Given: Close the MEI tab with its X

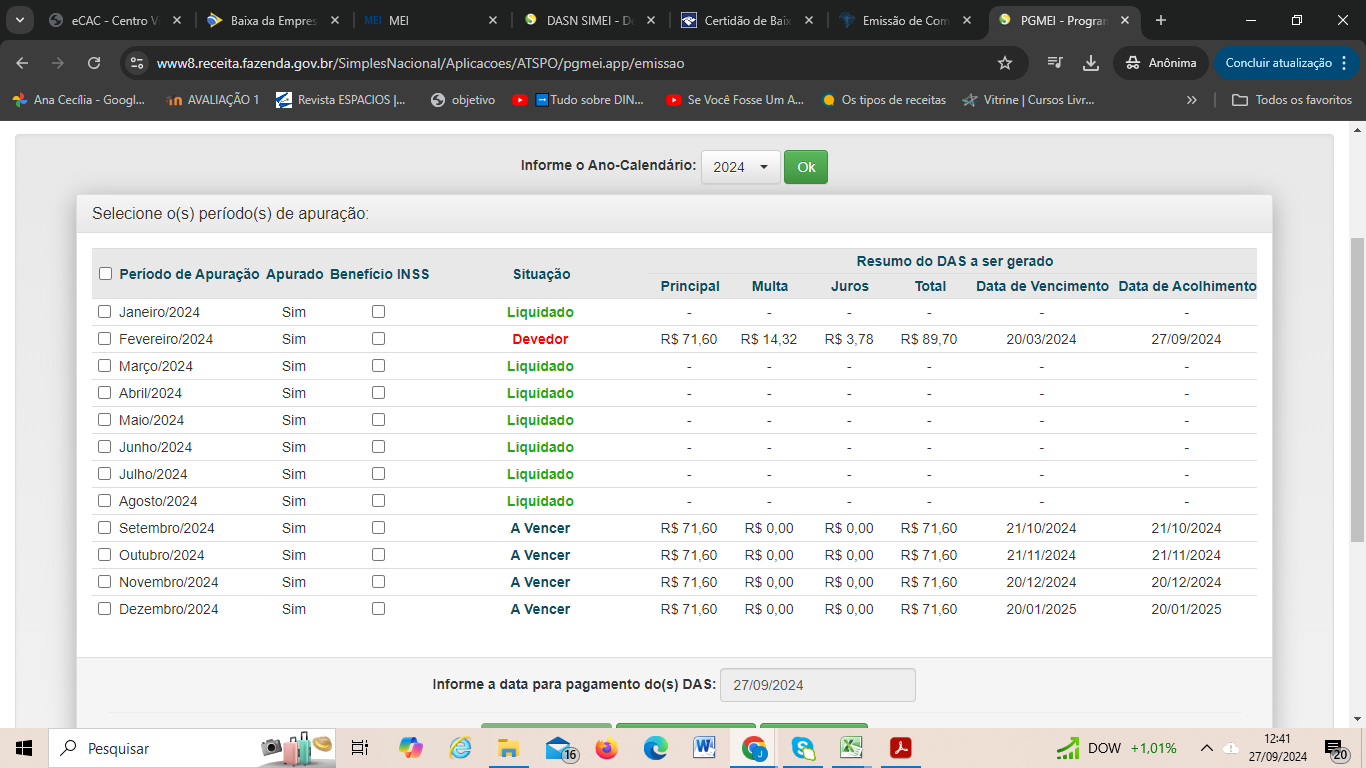Looking at the screenshot, I should click(x=493, y=20).
